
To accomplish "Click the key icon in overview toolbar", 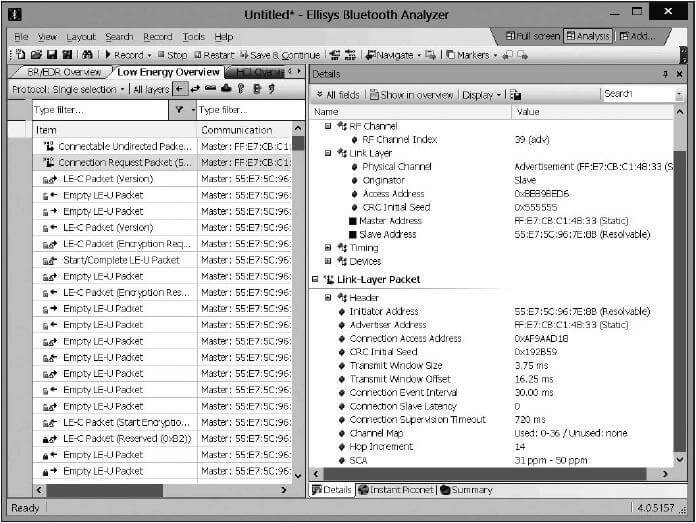I will 241,90.
